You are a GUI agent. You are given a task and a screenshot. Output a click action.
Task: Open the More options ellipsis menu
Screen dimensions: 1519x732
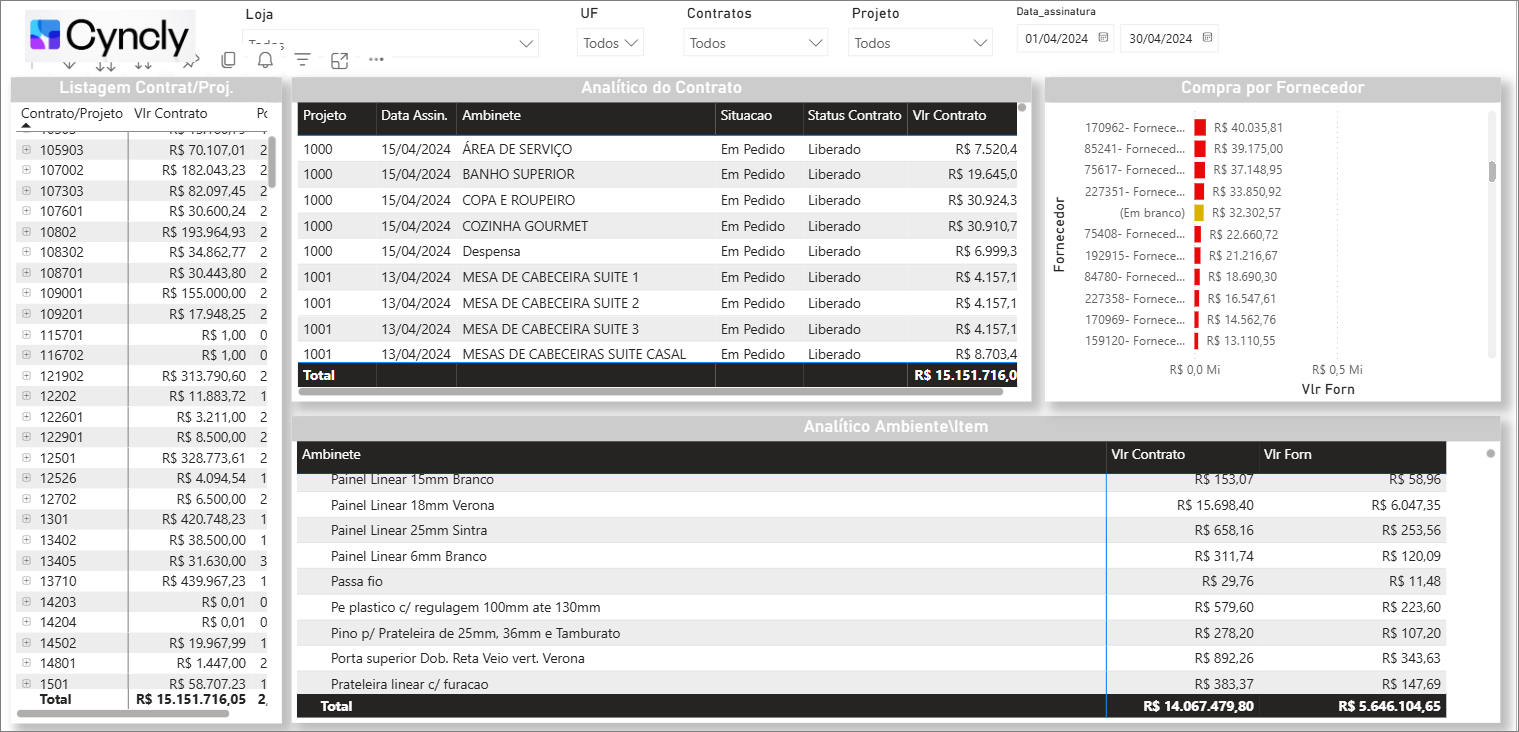tap(376, 60)
